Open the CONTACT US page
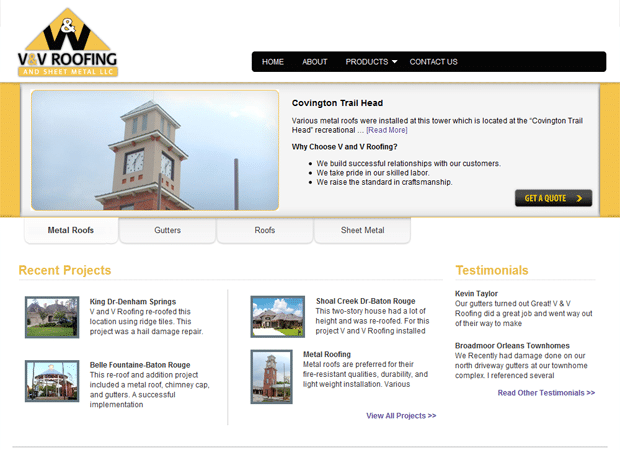The width and height of the screenshot is (620, 450). (433, 62)
